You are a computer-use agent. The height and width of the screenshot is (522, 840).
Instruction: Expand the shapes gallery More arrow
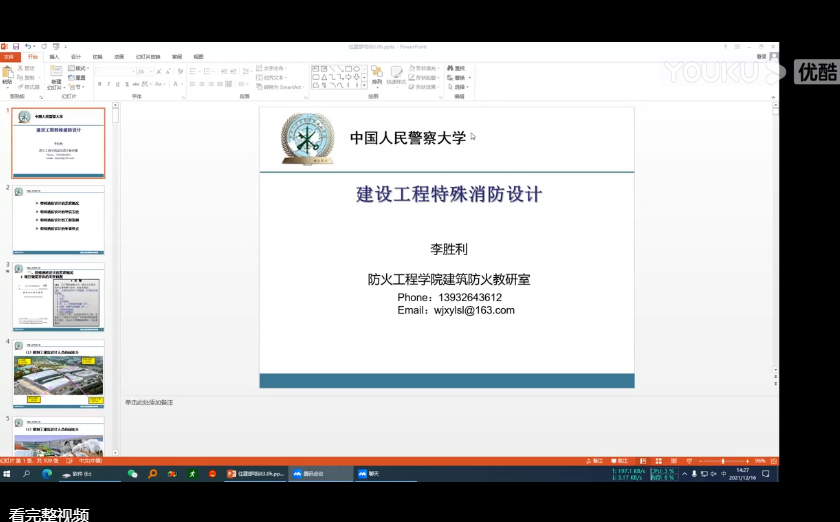click(365, 85)
